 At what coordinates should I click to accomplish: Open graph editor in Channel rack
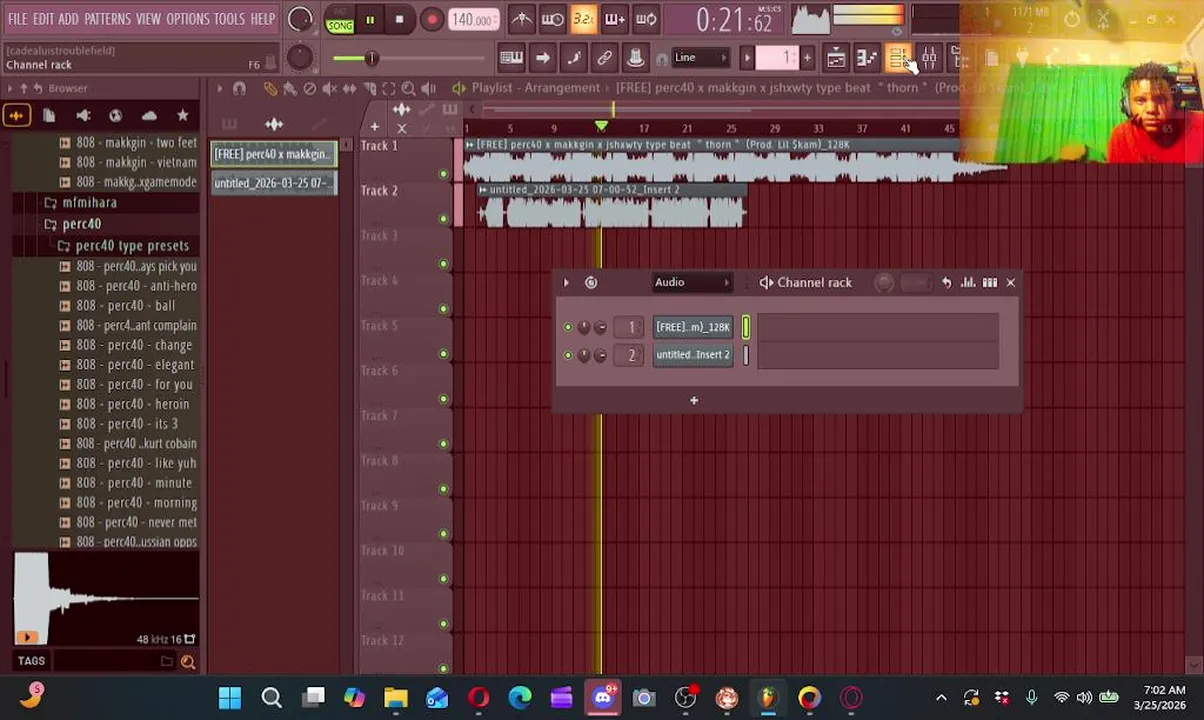click(x=968, y=283)
